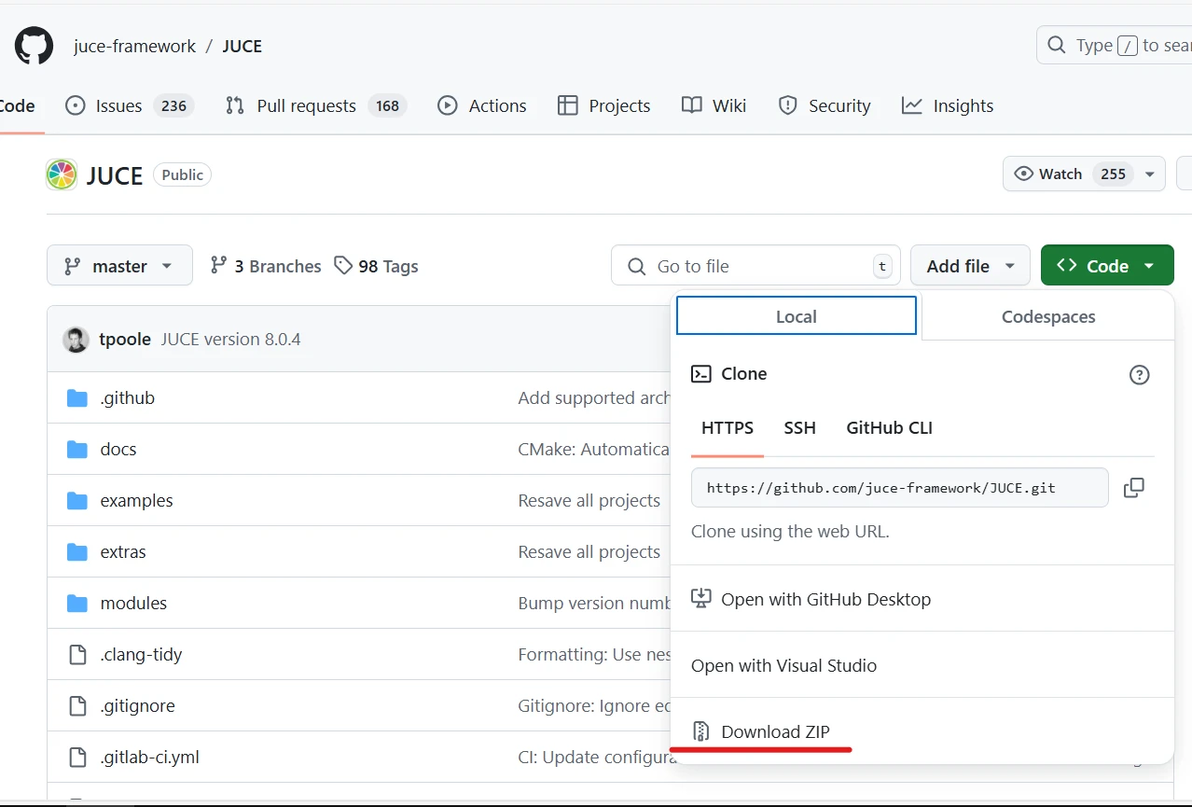Viewport: 1192px width, 807px height.
Task: Click Open with Visual Studio
Action: tap(783, 666)
